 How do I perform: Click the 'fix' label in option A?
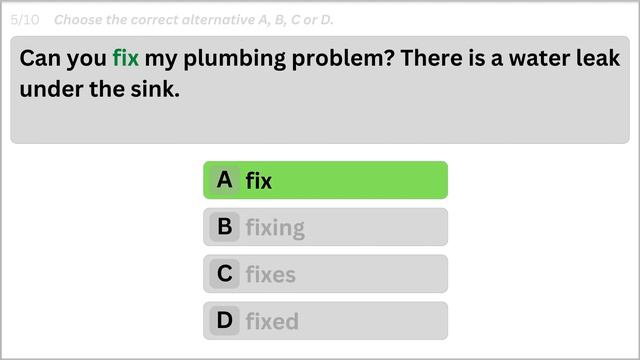click(x=258, y=181)
